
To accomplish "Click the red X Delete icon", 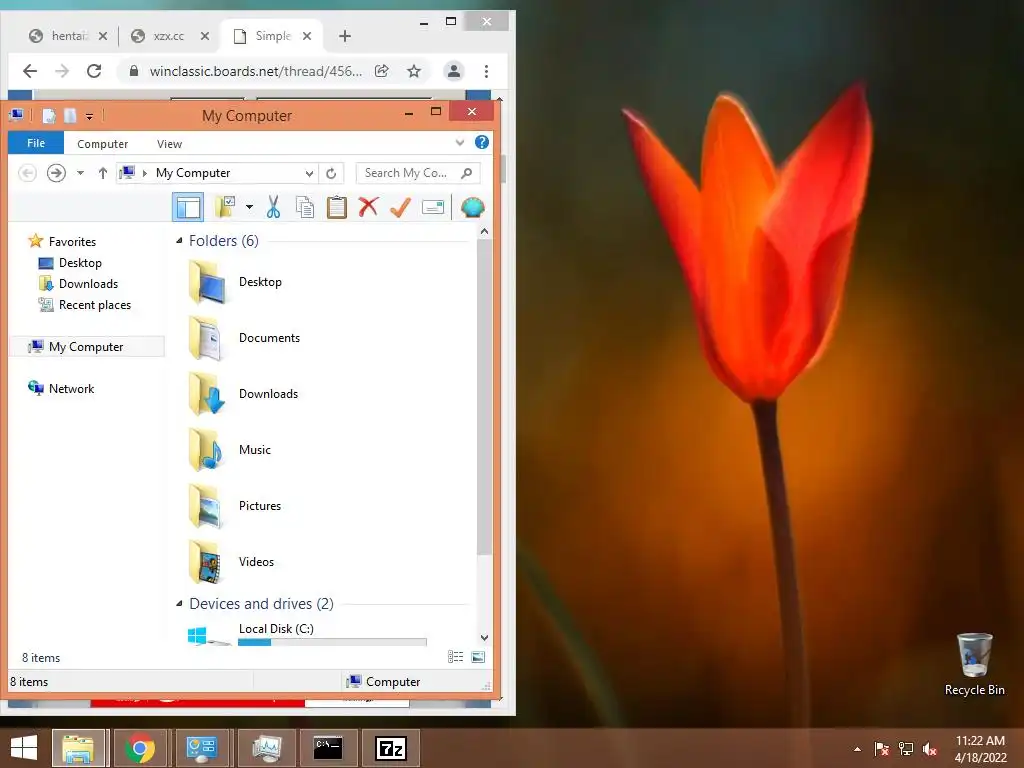I will [368, 207].
